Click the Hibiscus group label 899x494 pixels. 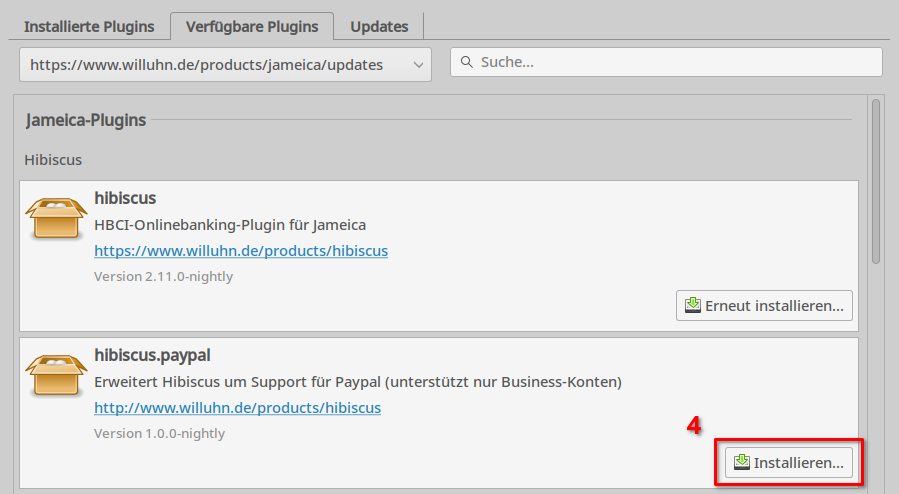53,160
